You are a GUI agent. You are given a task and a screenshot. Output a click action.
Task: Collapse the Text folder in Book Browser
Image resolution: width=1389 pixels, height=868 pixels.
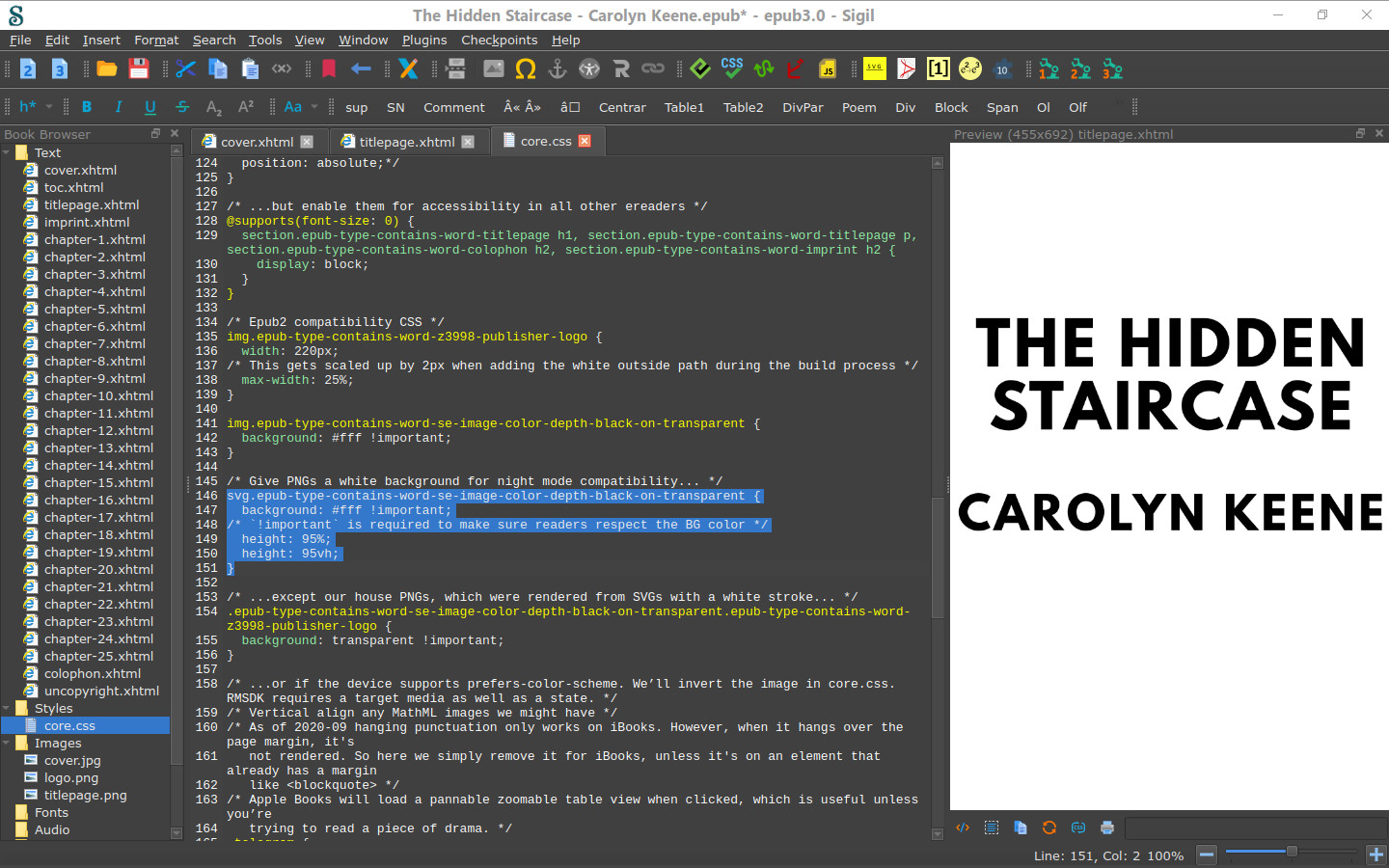pos(7,152)
